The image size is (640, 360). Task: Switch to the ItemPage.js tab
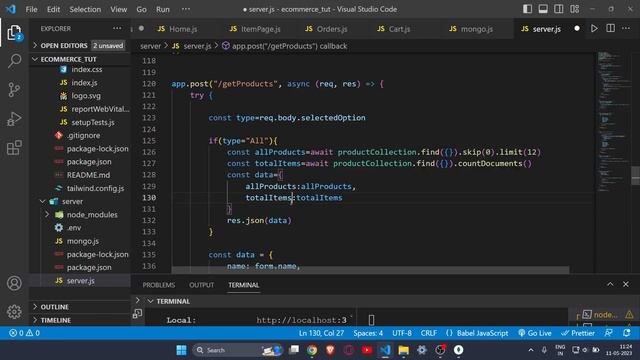point(255,29)
